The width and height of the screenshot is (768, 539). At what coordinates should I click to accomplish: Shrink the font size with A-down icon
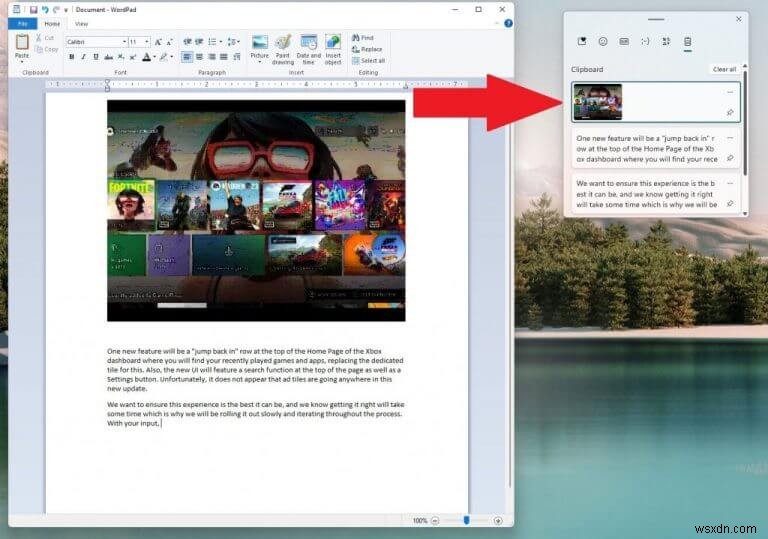pyautogui.click(x=169, y=42)
